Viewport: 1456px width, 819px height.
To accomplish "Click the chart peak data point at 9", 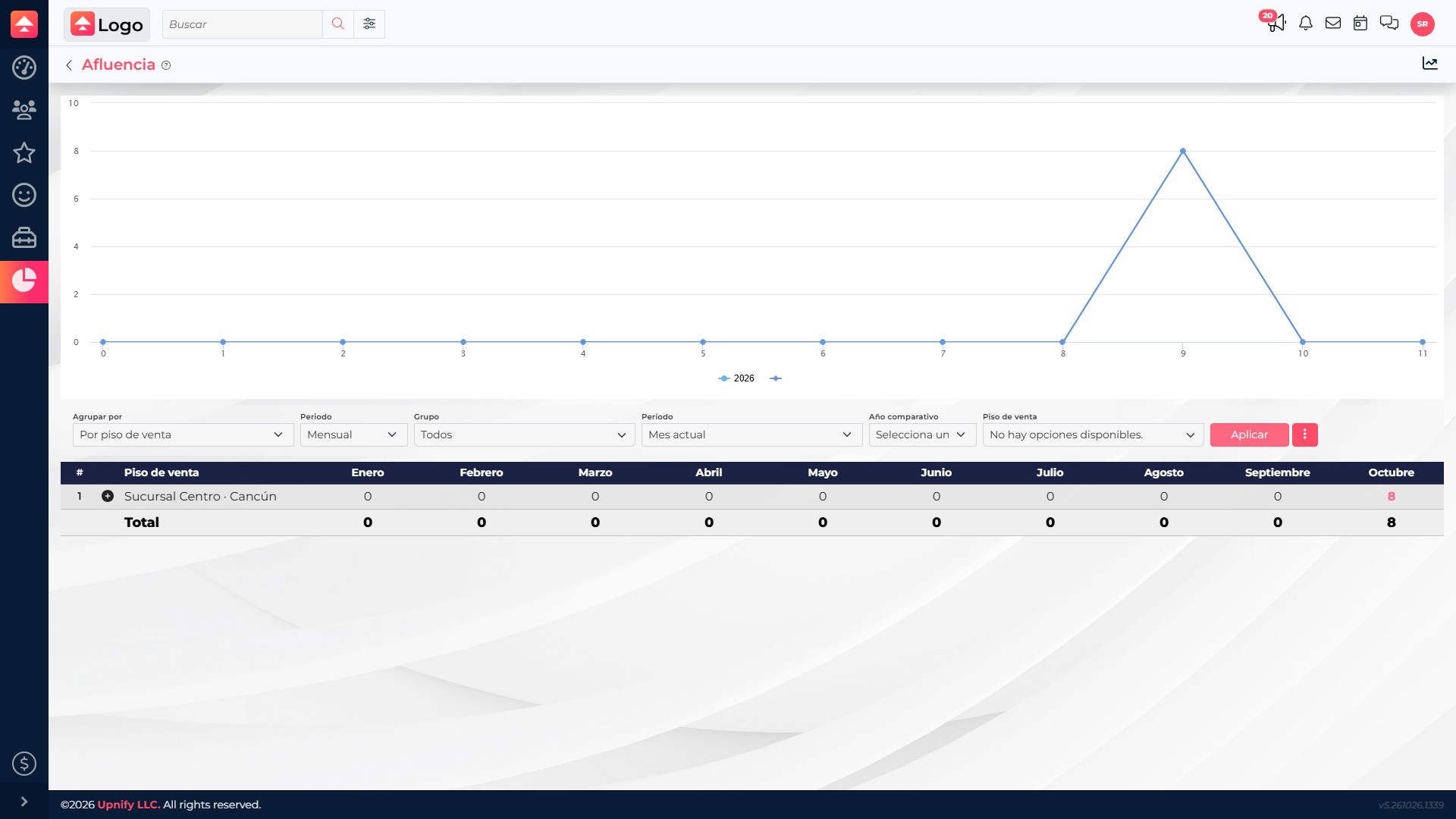I will pyautogui.click(x=1183, y=151).
